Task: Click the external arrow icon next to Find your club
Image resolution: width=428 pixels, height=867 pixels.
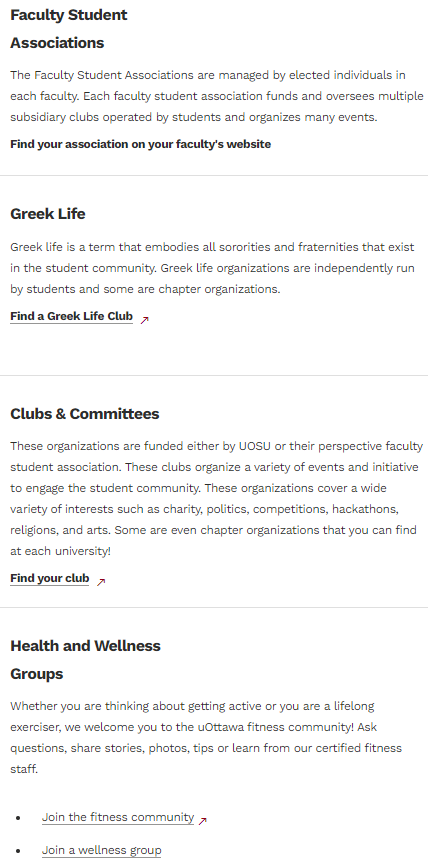Action: (101, 582)
